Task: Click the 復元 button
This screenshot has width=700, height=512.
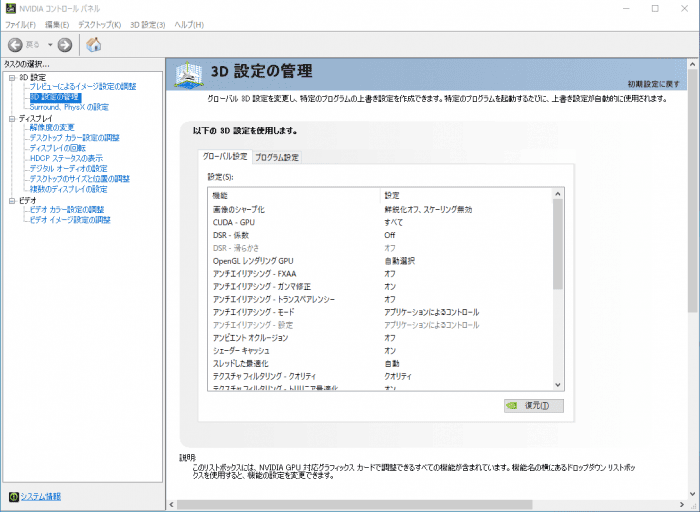Action: click(534, 406)
